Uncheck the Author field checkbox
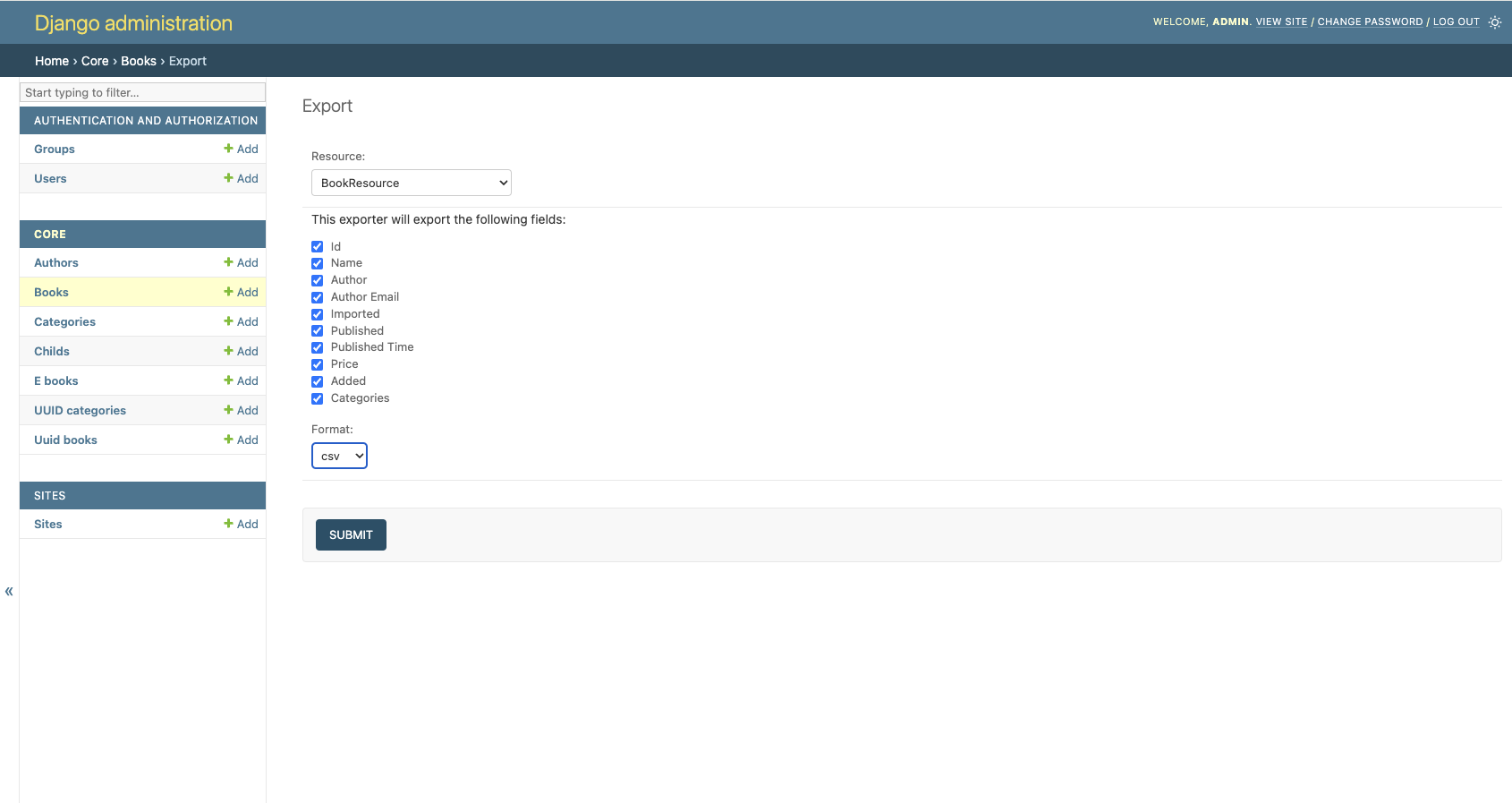Screen dimensions: 1512x803 (317, 280)
